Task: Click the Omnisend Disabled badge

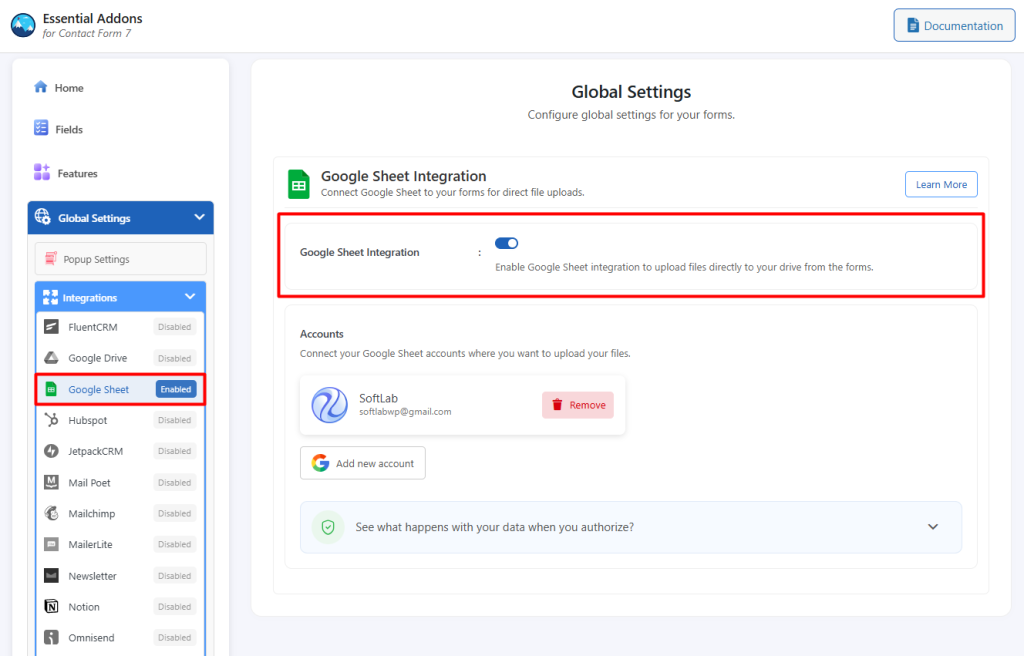Action: (174, 638)
